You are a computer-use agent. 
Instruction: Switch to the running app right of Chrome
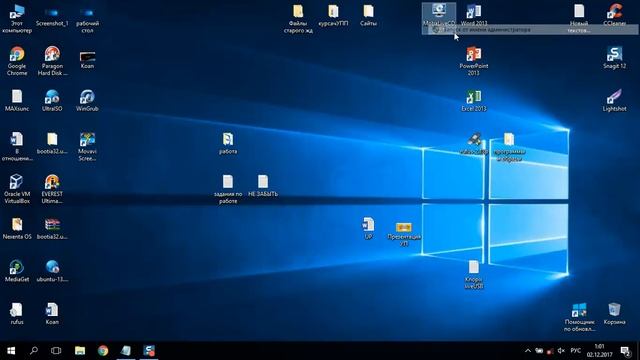tap(126, 351)
